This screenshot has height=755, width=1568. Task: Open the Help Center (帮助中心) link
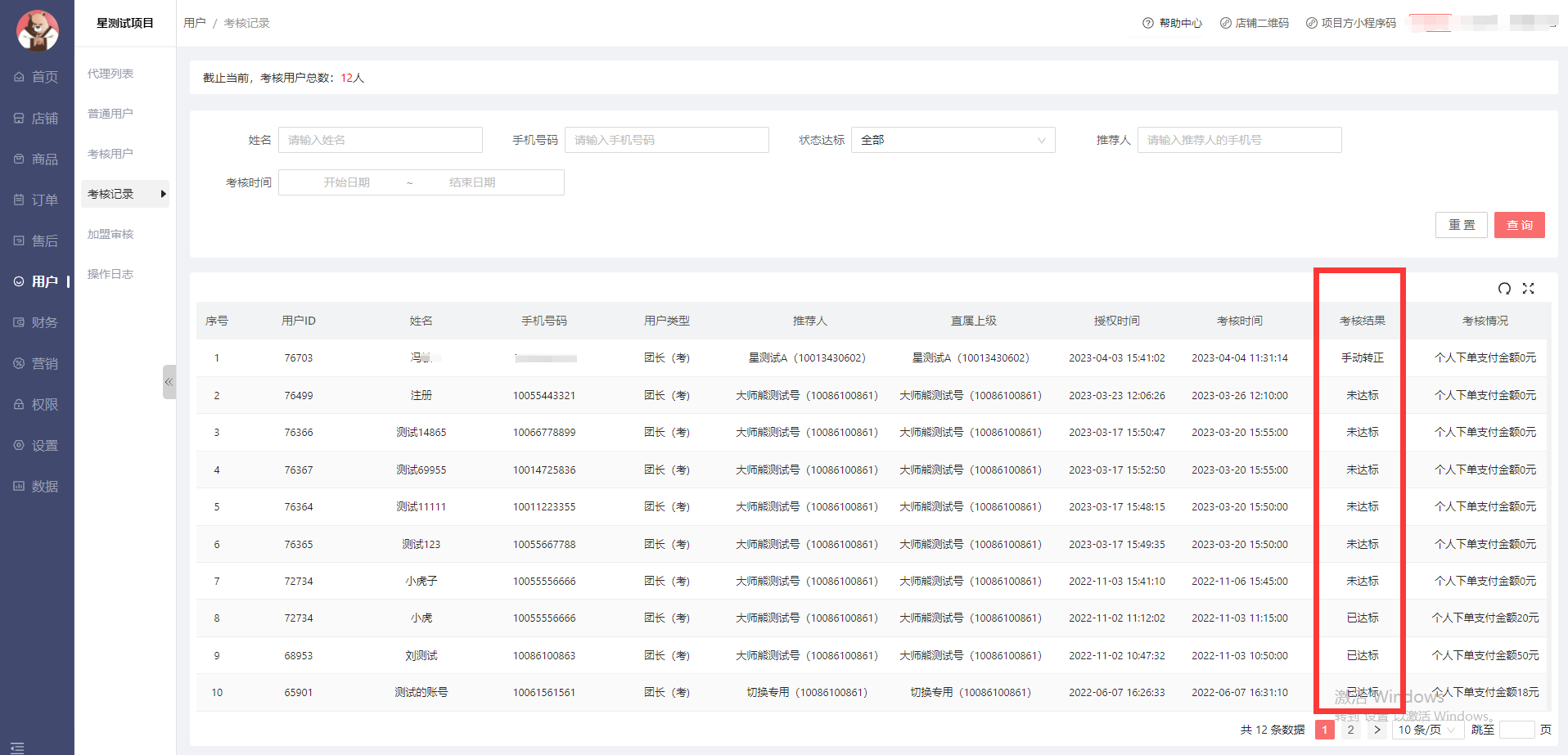coord(1172,23)
